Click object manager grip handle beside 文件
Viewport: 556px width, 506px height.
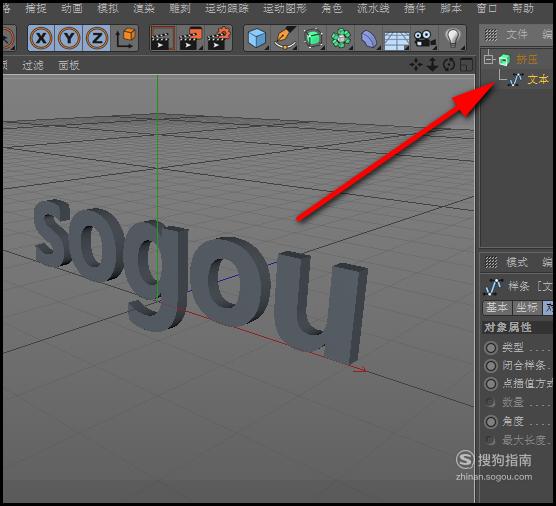(x=491, y=35)
